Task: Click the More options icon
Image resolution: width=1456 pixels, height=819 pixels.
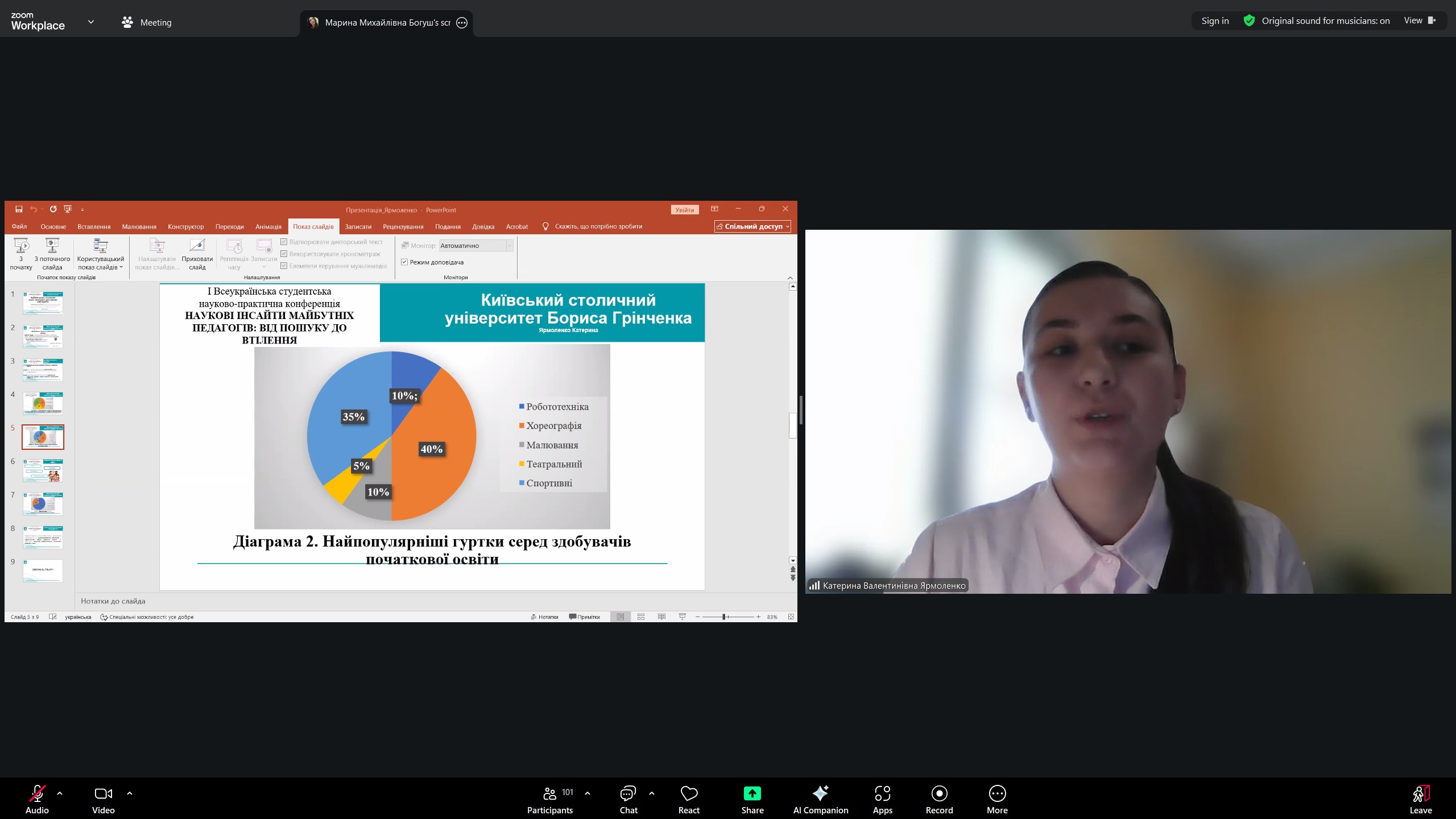Action: (997, 793)
